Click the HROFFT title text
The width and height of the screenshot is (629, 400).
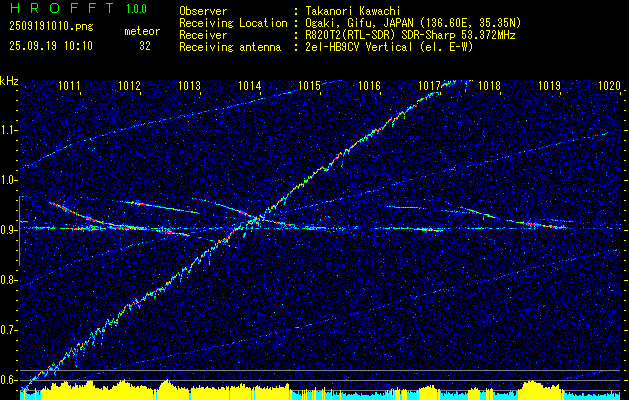pyautogui.click(x=62, y=8)
